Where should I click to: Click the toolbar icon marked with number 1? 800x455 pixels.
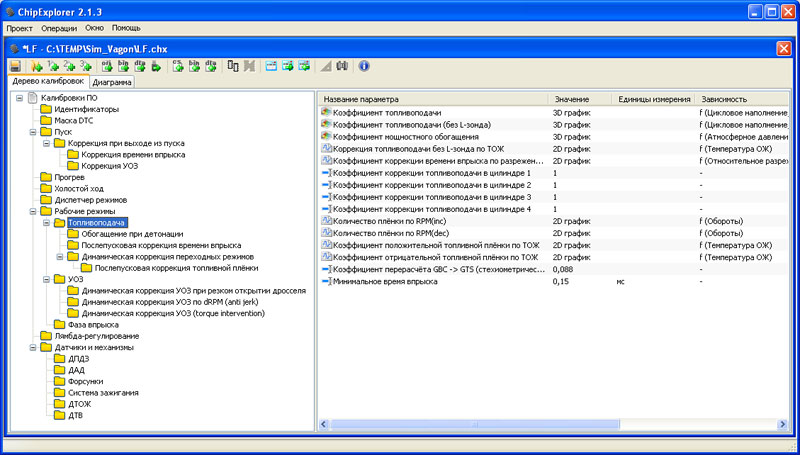pos(54,66)
